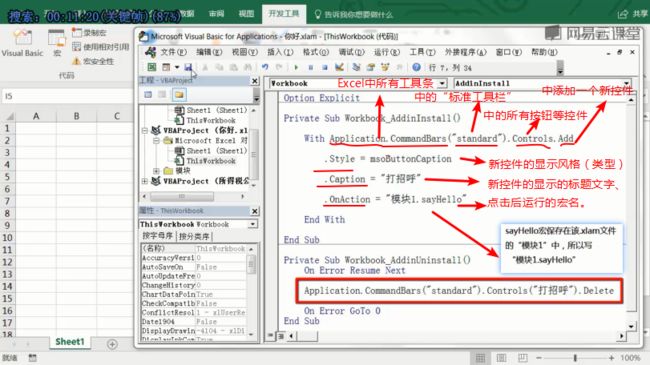Viewport: 650px width, 365px height.
Task: Select the Sheet1 worksheet tab
Action: [70, 342]
